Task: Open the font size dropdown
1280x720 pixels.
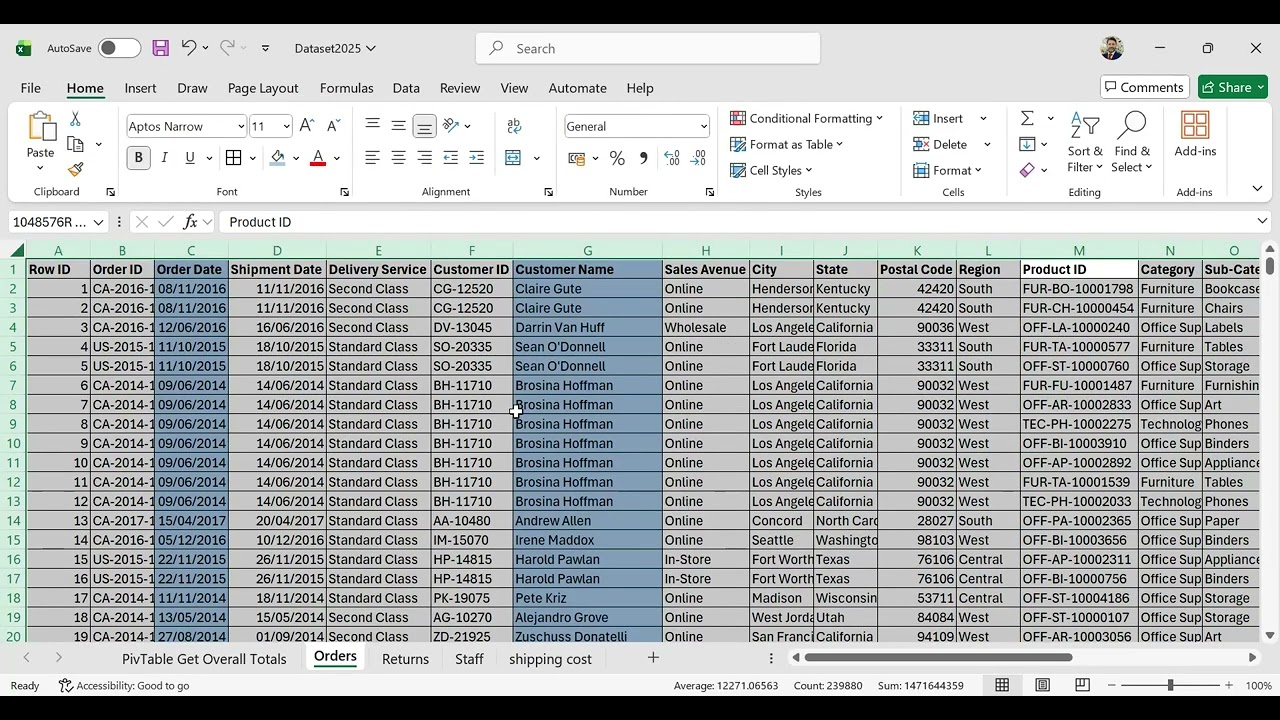Action: point(286,126)
